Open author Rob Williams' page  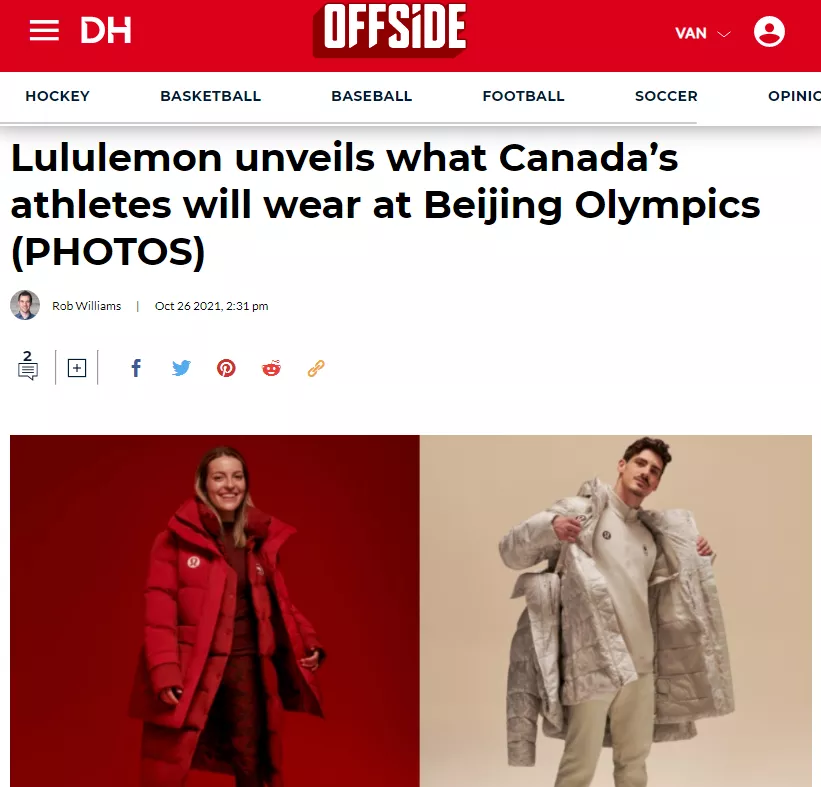[x=86, y=306]
